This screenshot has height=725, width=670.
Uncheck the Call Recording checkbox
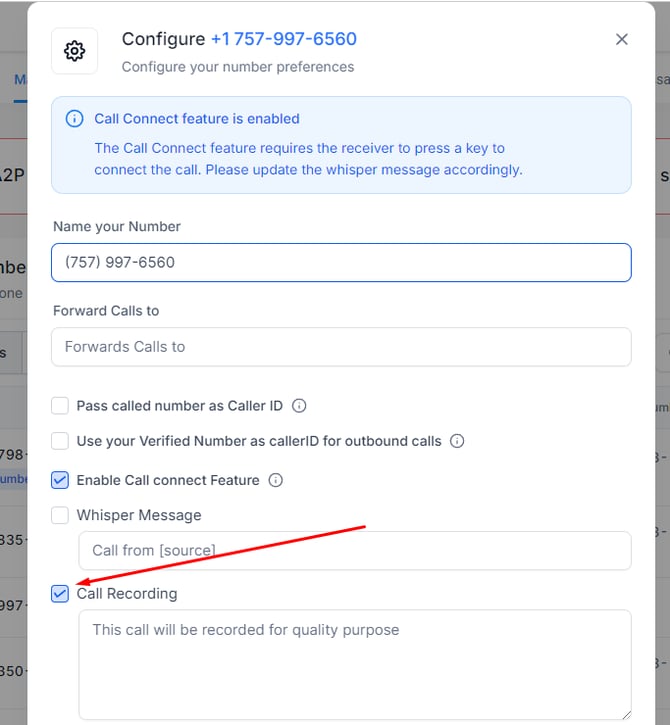60,594
